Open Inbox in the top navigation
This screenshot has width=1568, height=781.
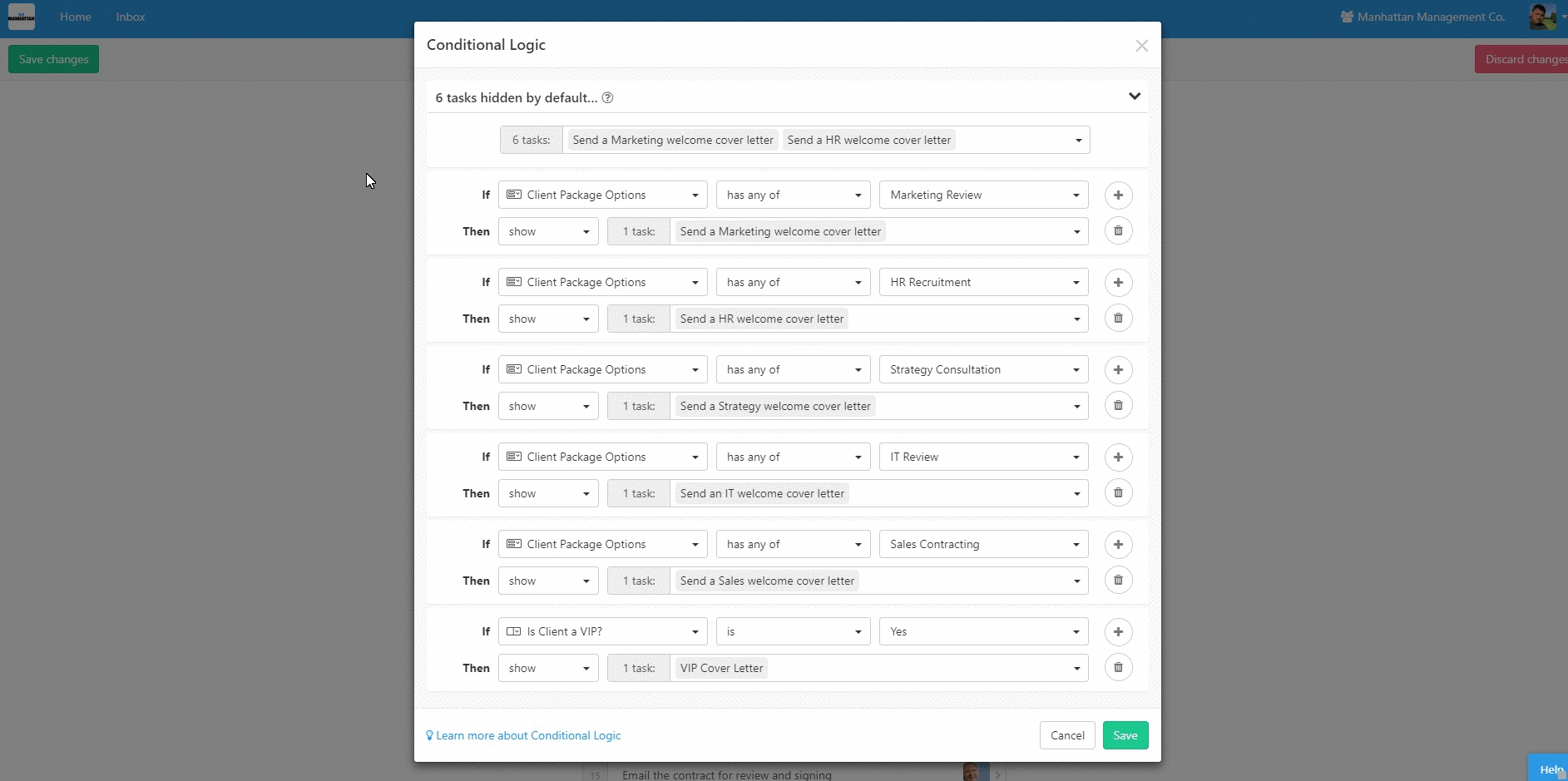click(131, 17)
